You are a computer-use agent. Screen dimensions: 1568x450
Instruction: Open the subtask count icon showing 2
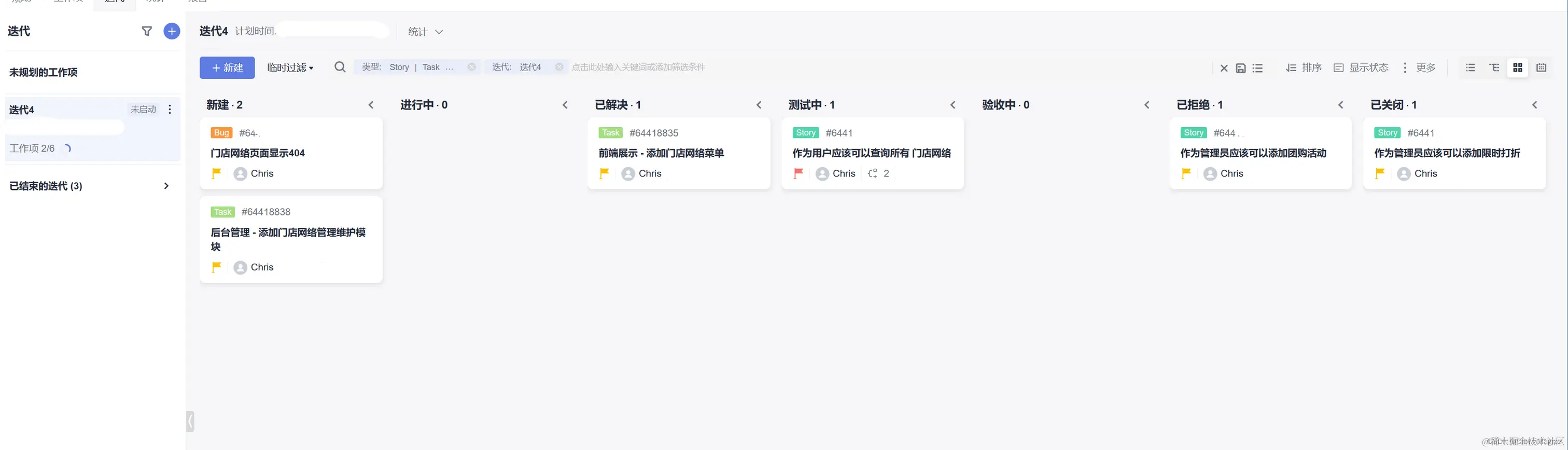(x=873, y=173)
